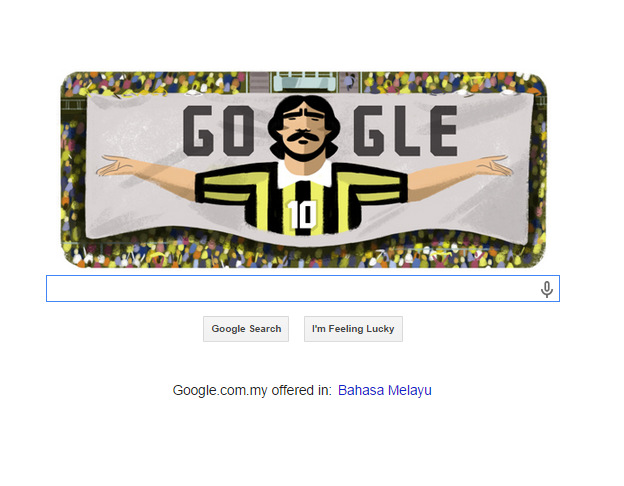Open the Bahasa Melayu language link
The image size is (624, 486).
click(384, 390)
